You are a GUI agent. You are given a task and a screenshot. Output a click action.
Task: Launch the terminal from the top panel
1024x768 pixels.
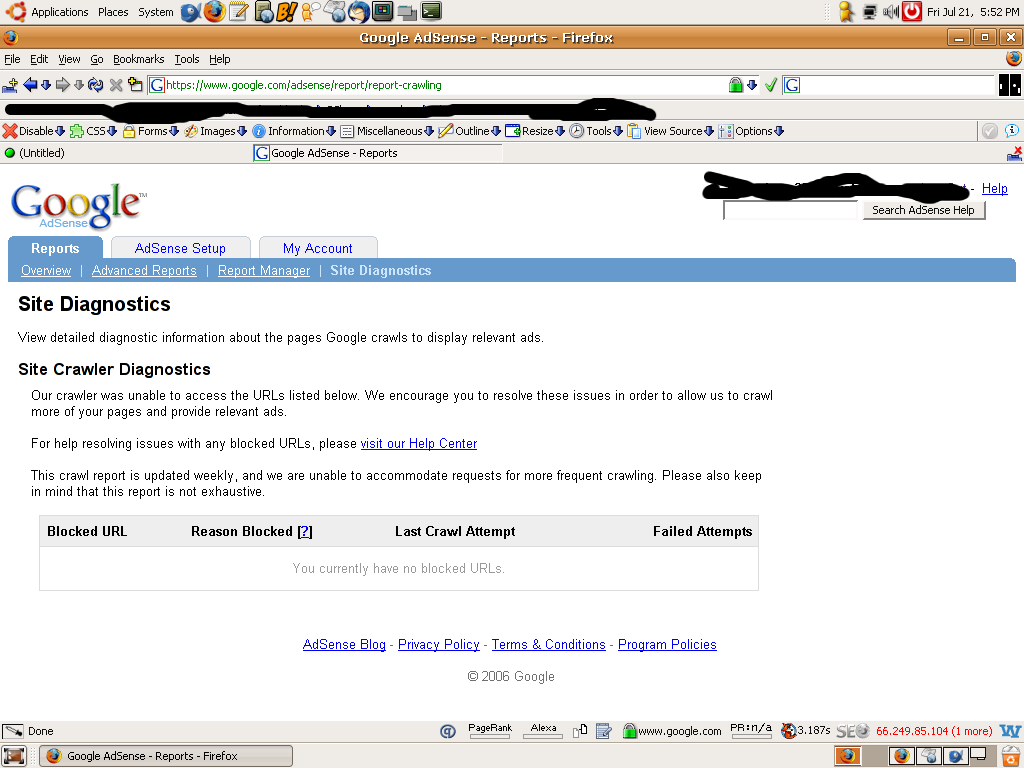[x=431, y=11]
